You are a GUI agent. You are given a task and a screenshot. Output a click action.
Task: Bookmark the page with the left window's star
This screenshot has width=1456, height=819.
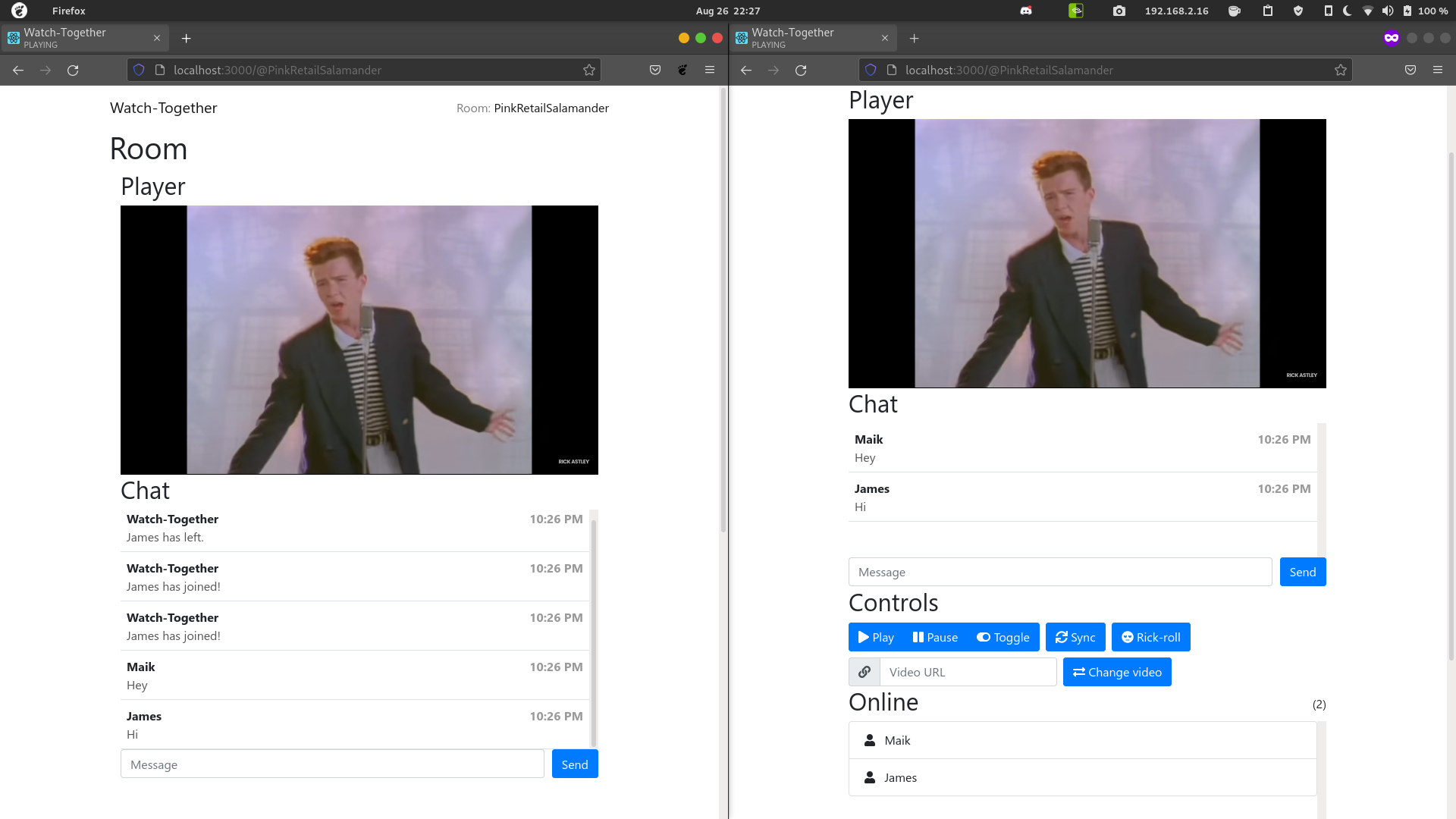[x=589, y=71]
